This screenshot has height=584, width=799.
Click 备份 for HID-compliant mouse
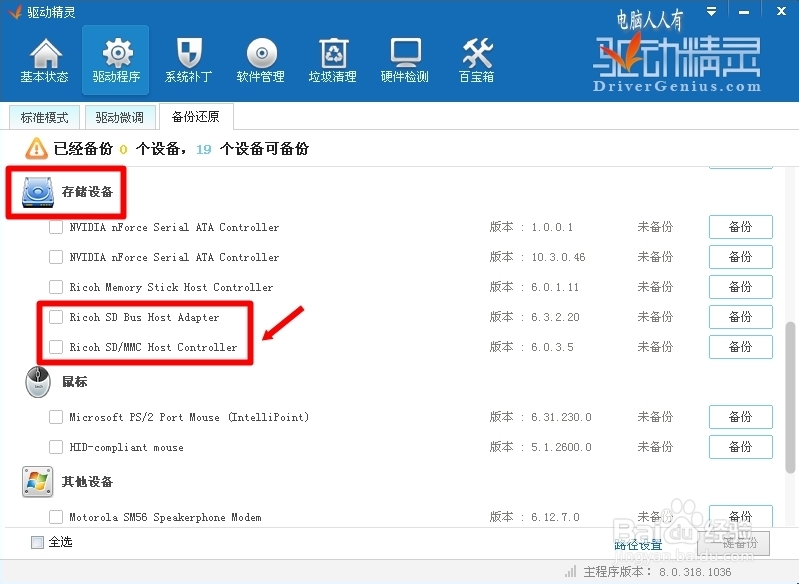[740, 447]
